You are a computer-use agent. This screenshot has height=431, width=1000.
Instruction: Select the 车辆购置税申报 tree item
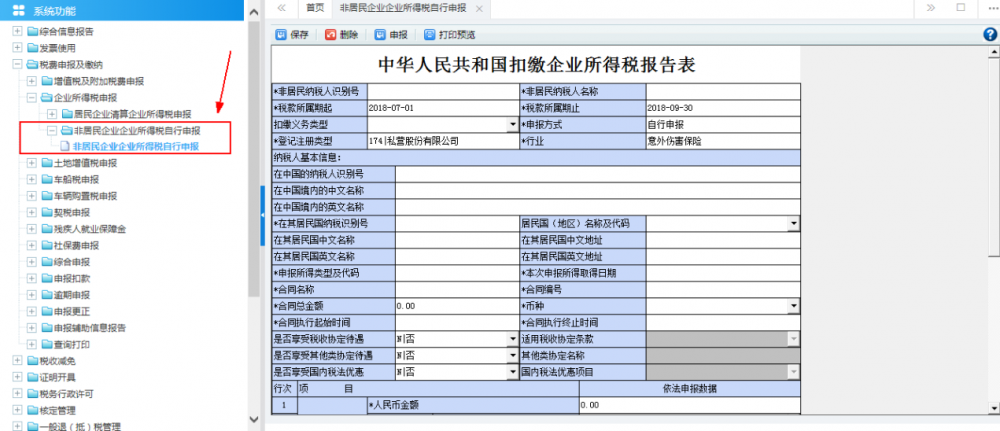pyautogui.click(x=85, y=196)
